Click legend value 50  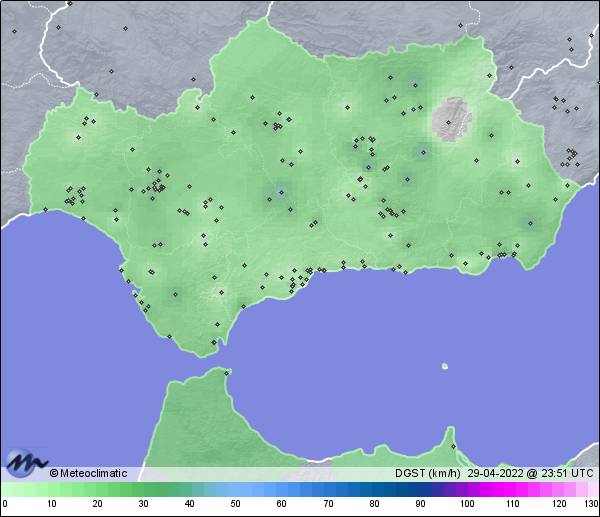235,503
